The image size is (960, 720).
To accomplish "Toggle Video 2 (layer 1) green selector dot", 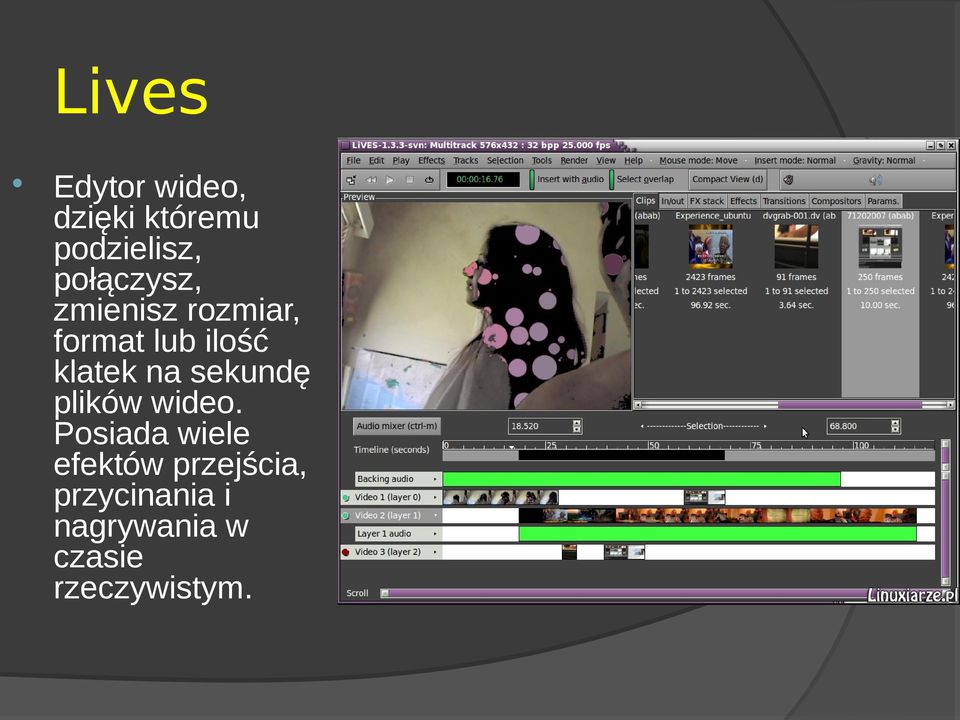I will [346, 516].
